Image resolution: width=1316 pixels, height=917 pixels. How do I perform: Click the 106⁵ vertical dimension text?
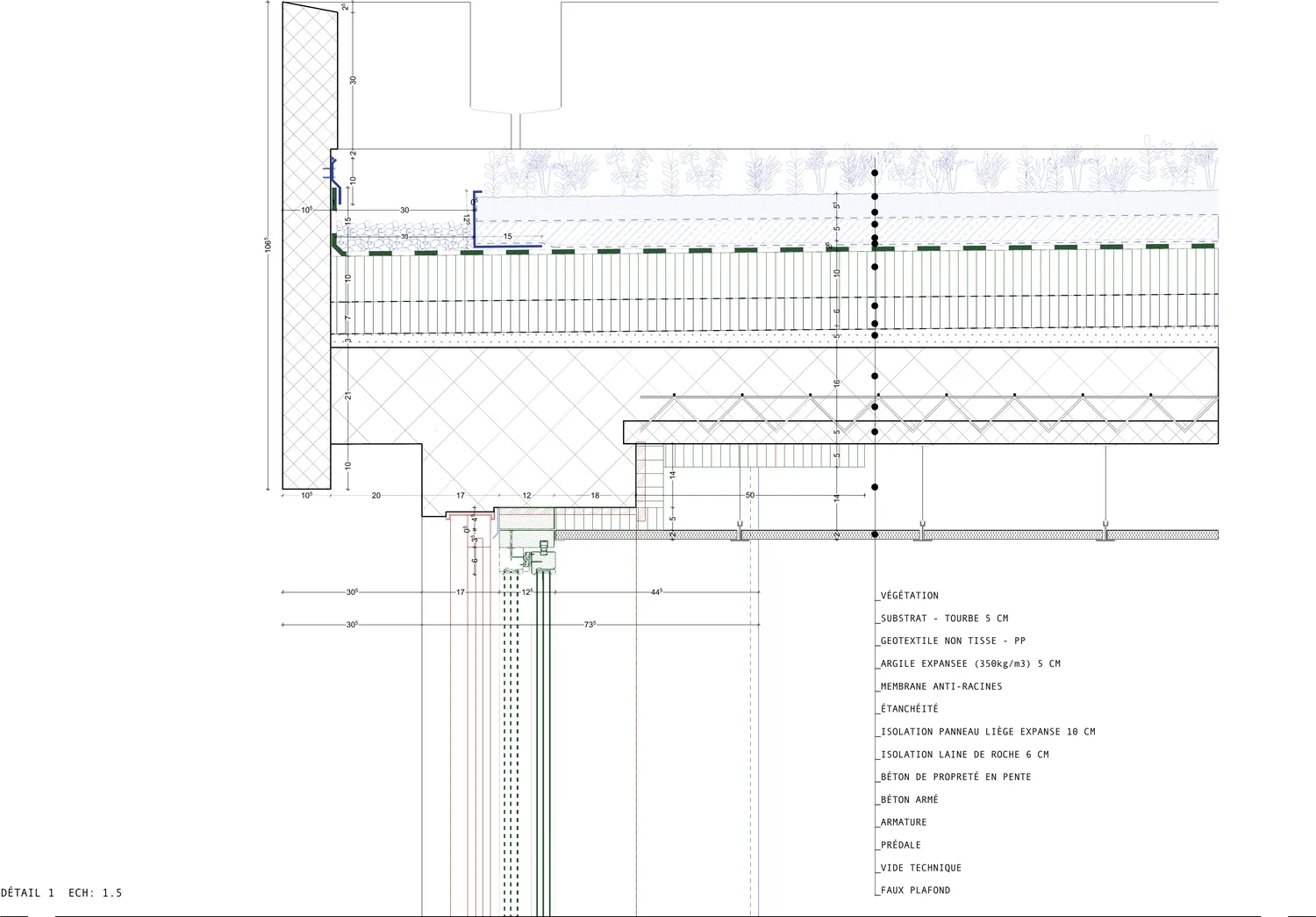pos(268,246)
